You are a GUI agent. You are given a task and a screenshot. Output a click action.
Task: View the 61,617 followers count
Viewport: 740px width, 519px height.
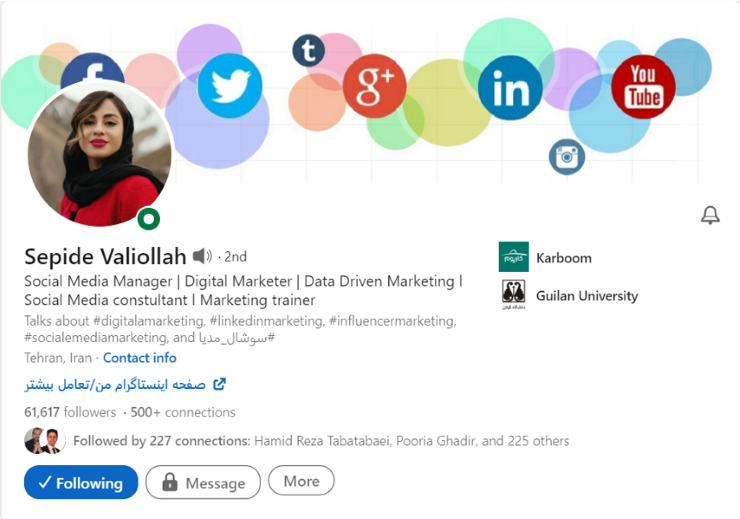click(70, 412)
